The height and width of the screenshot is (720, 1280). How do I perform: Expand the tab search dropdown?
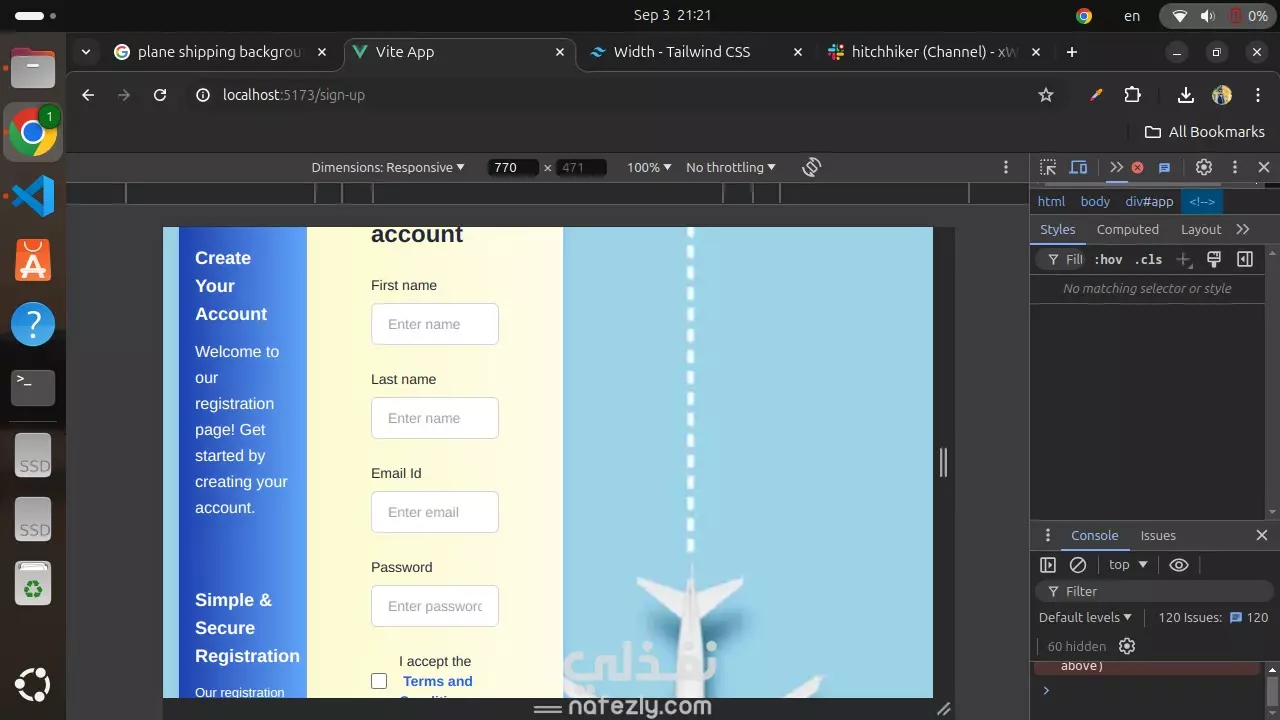click(86, 52)
